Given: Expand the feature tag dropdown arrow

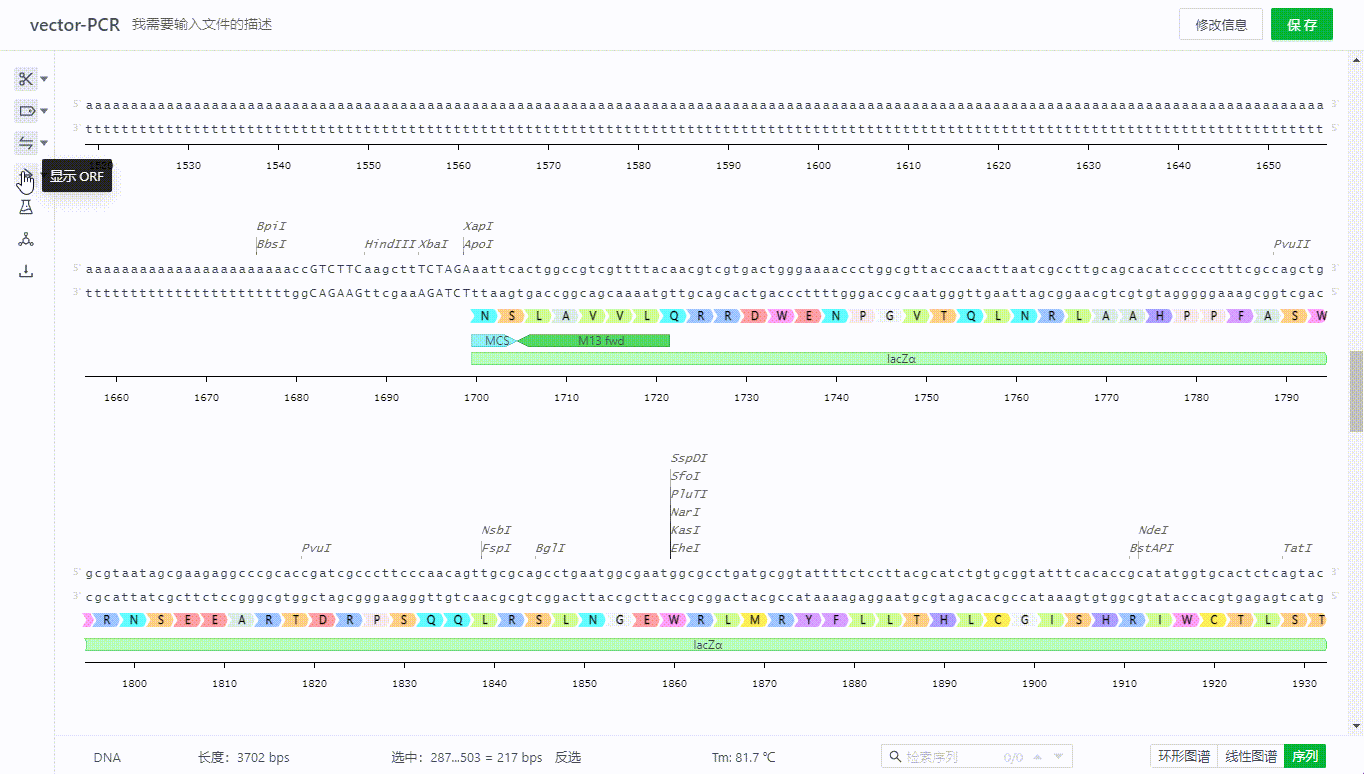Looking at the screenshot, I should 44,111.
